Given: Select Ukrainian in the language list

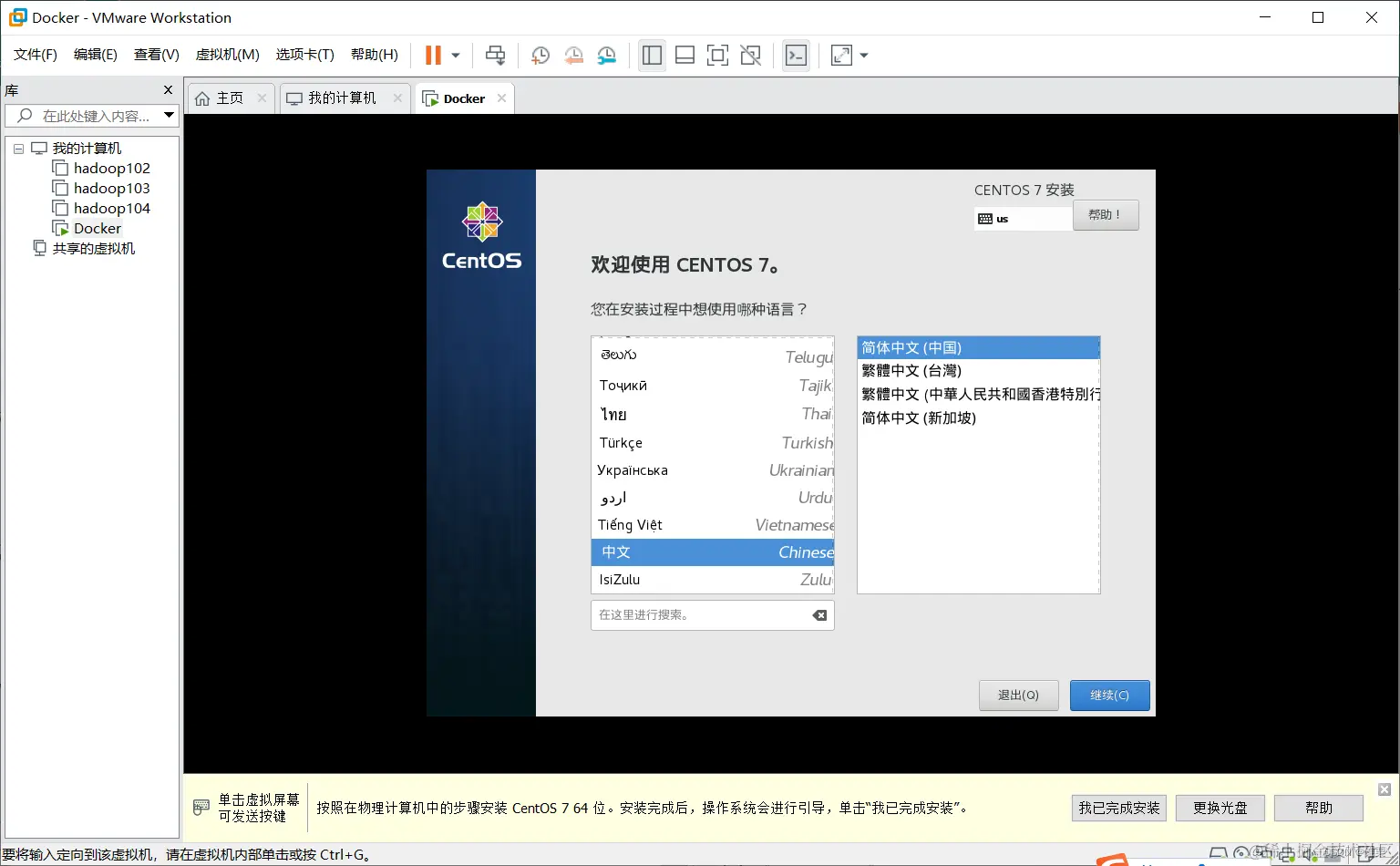Looking at the screenshot, I should (x=713, y=470).
